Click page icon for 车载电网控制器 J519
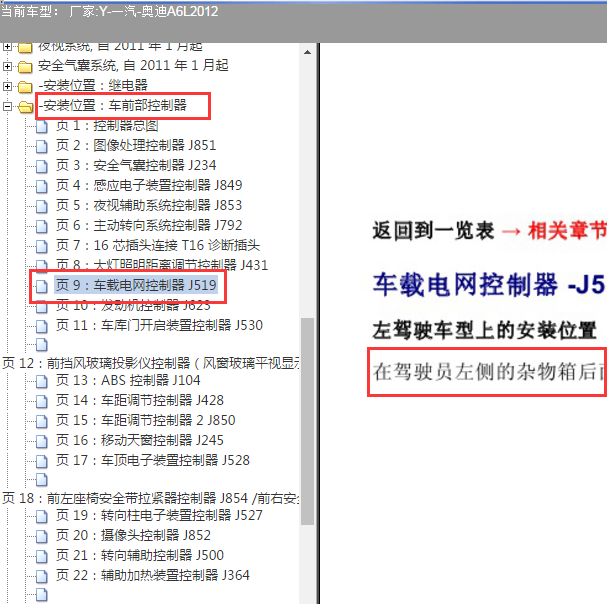 tap(41, 286)
